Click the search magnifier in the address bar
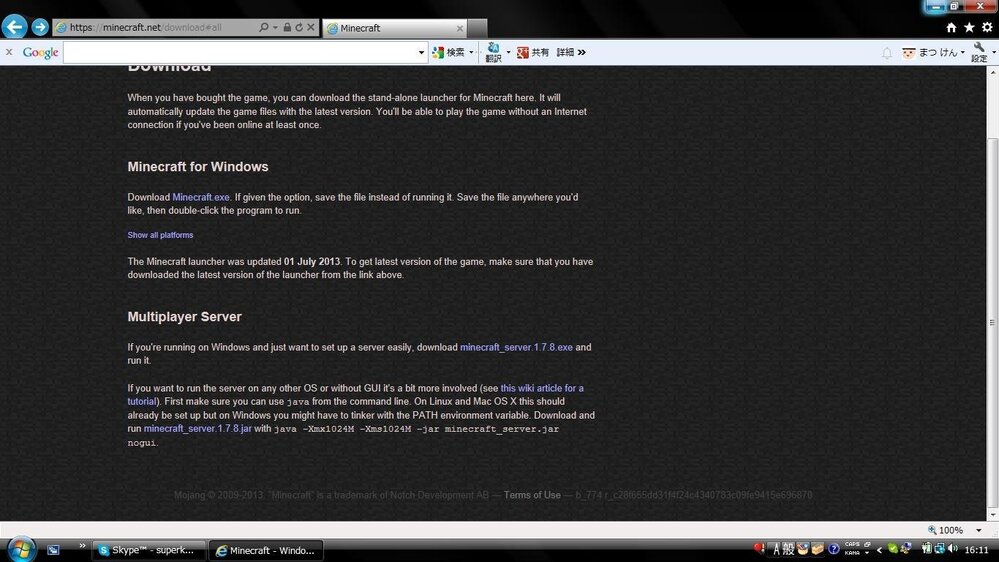999x562 pixels. (263, 27)
